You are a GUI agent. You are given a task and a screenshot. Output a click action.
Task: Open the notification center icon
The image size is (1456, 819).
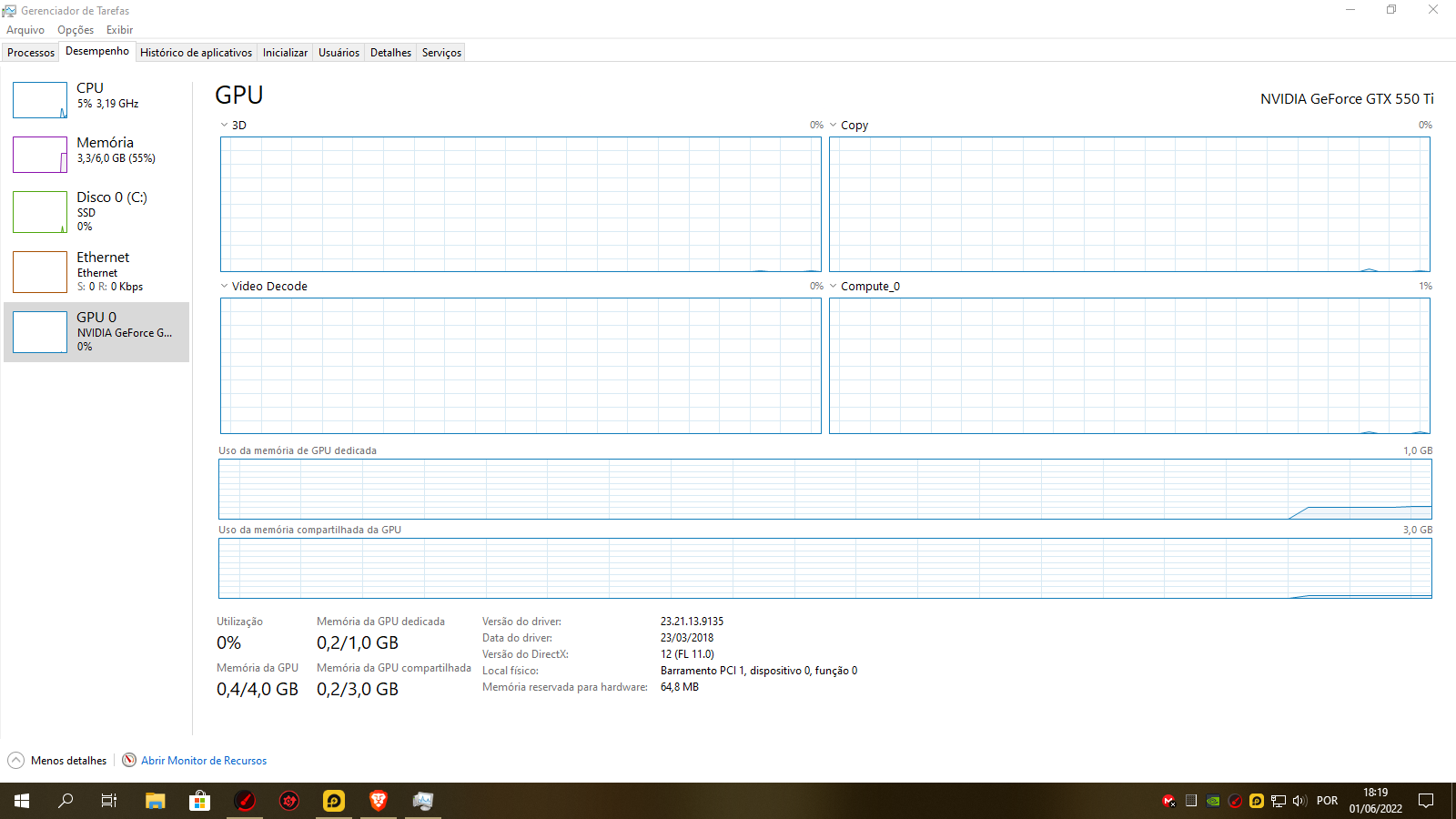1426,801
